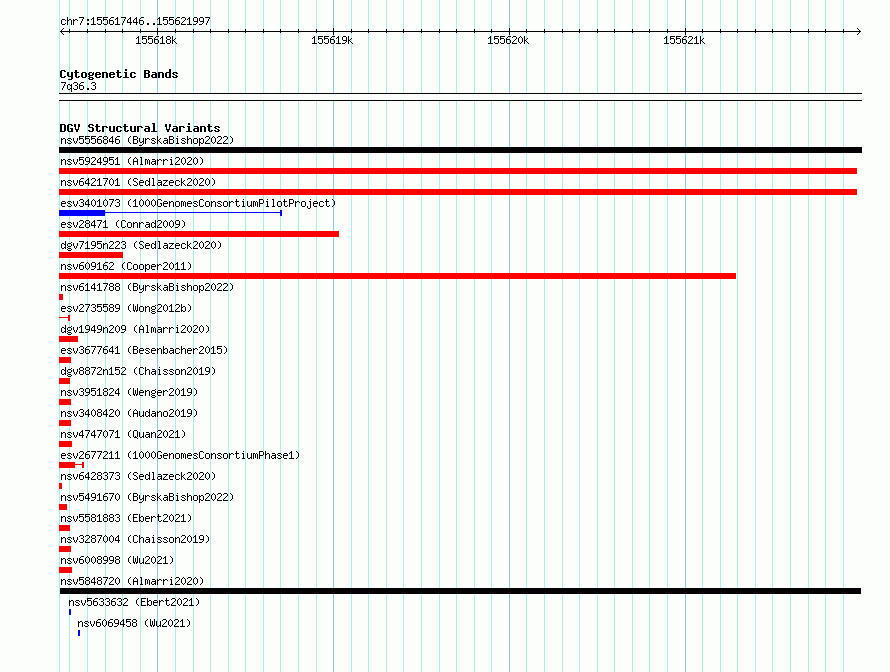The height and width of the screenshot is (672, 890).
Task: Select the black bar under nsv5556846
Action: point(460,150)
